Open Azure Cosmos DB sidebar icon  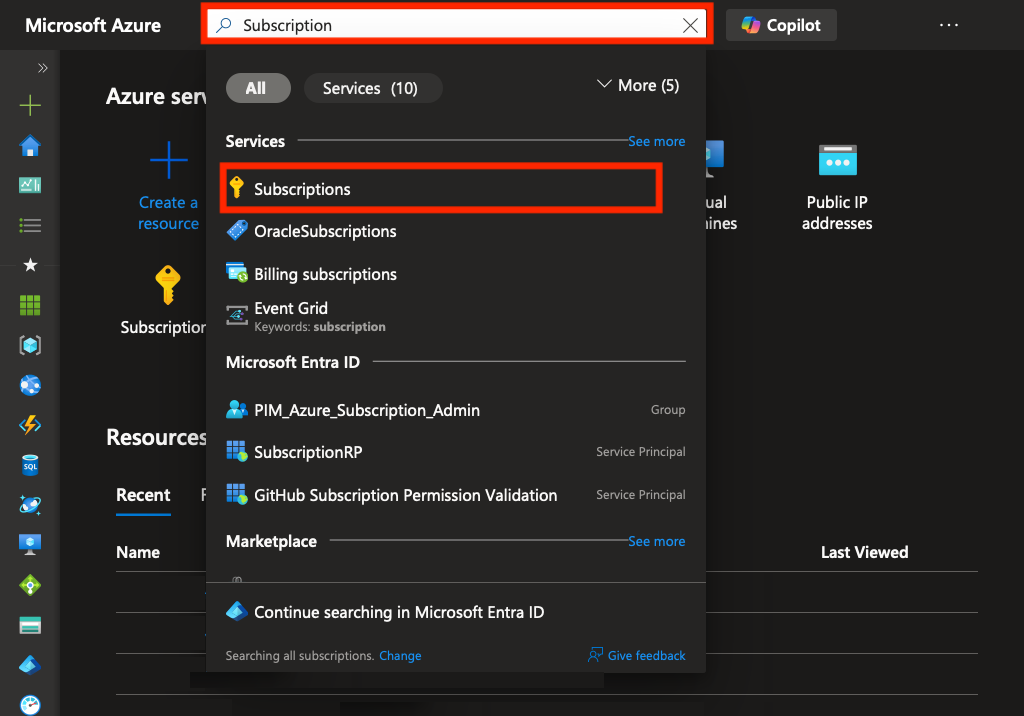click(30, 505)
